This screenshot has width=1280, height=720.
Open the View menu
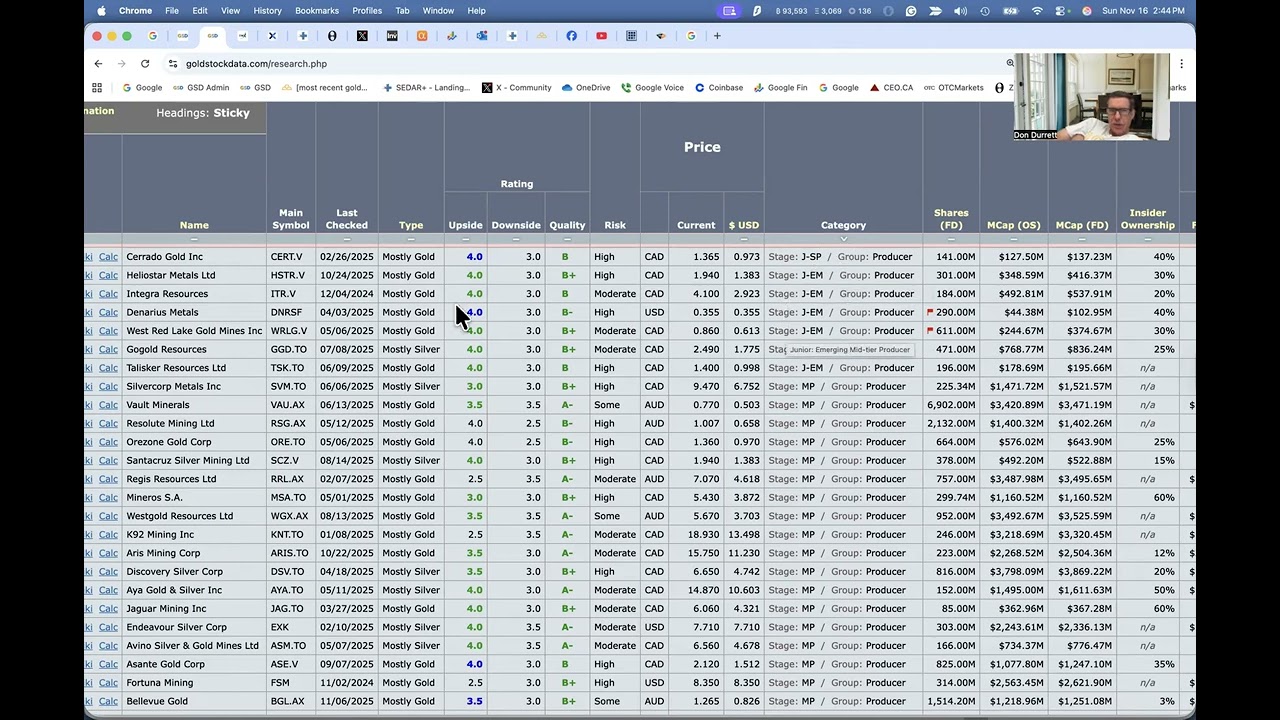click(230, 11)
